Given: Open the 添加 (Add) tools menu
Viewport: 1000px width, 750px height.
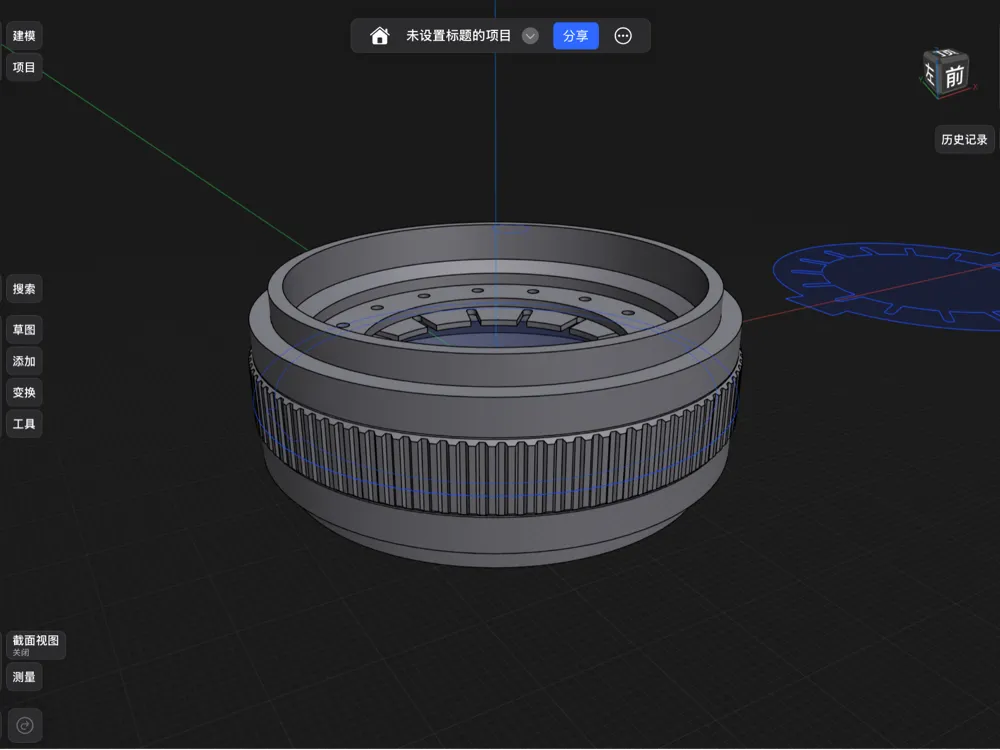Looking at the screenshot, I should 24,361.
